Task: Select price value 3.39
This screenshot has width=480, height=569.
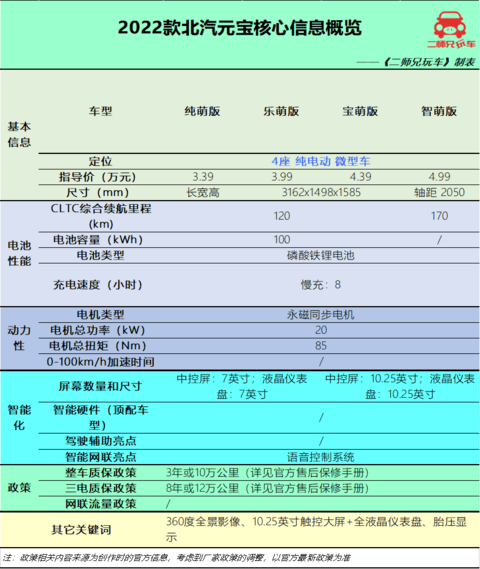Action: coord(203,177)
